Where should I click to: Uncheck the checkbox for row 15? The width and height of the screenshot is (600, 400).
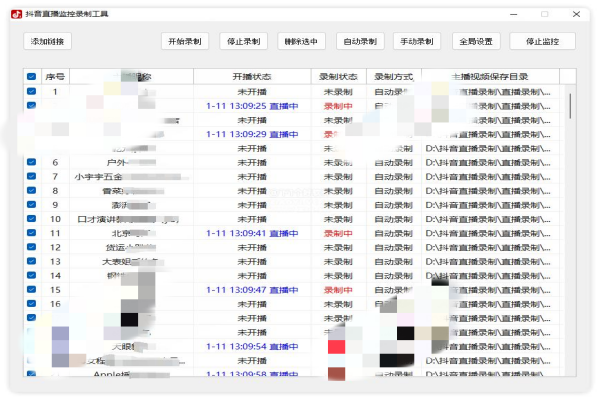pos(31,289)
